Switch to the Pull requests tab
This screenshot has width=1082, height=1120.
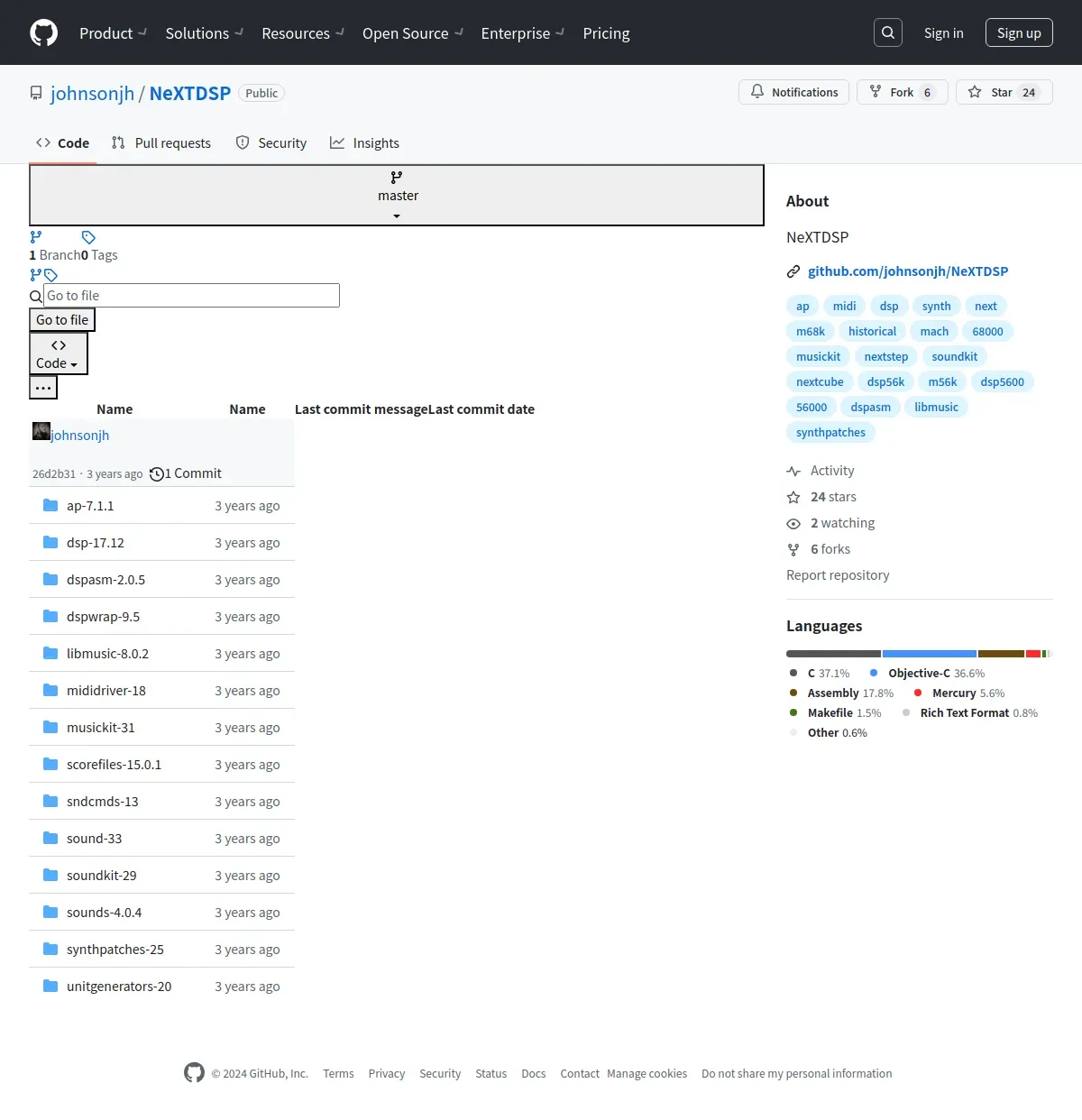[x=161, y=142]
